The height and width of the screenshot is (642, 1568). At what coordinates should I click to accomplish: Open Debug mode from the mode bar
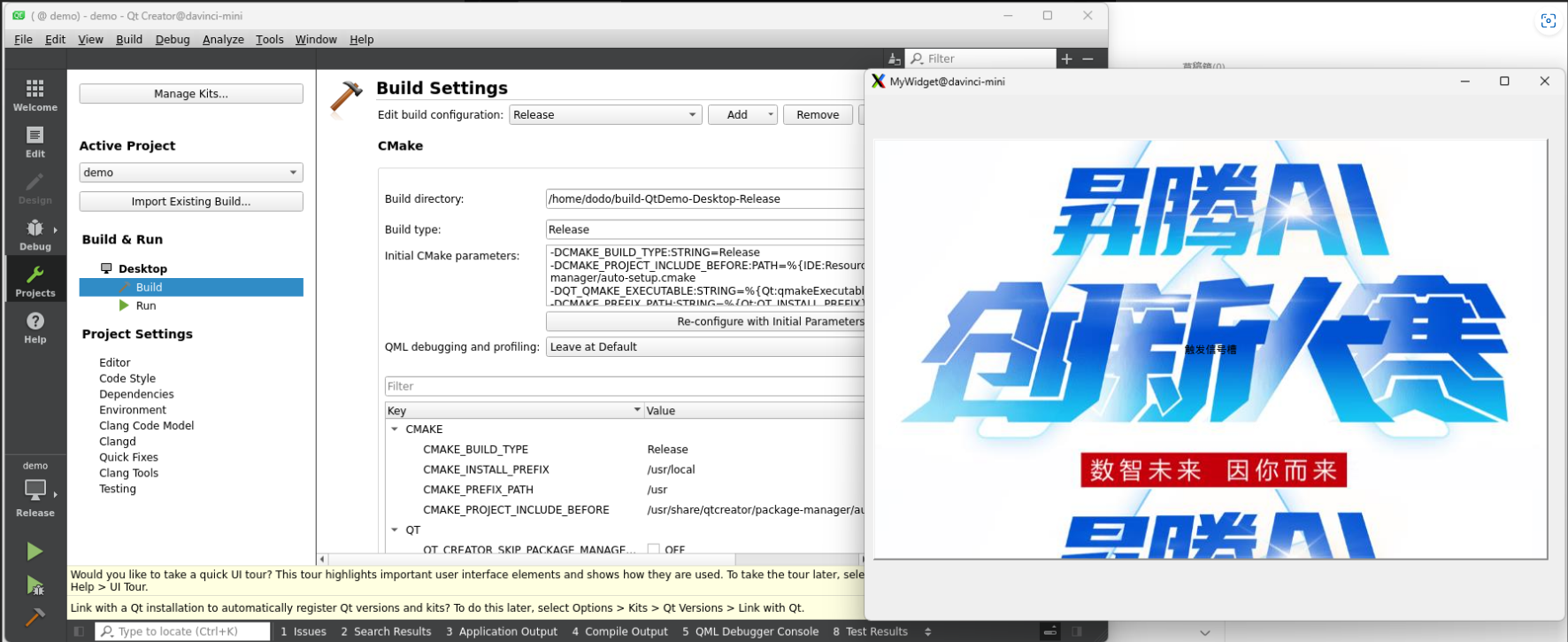point(35,234)
